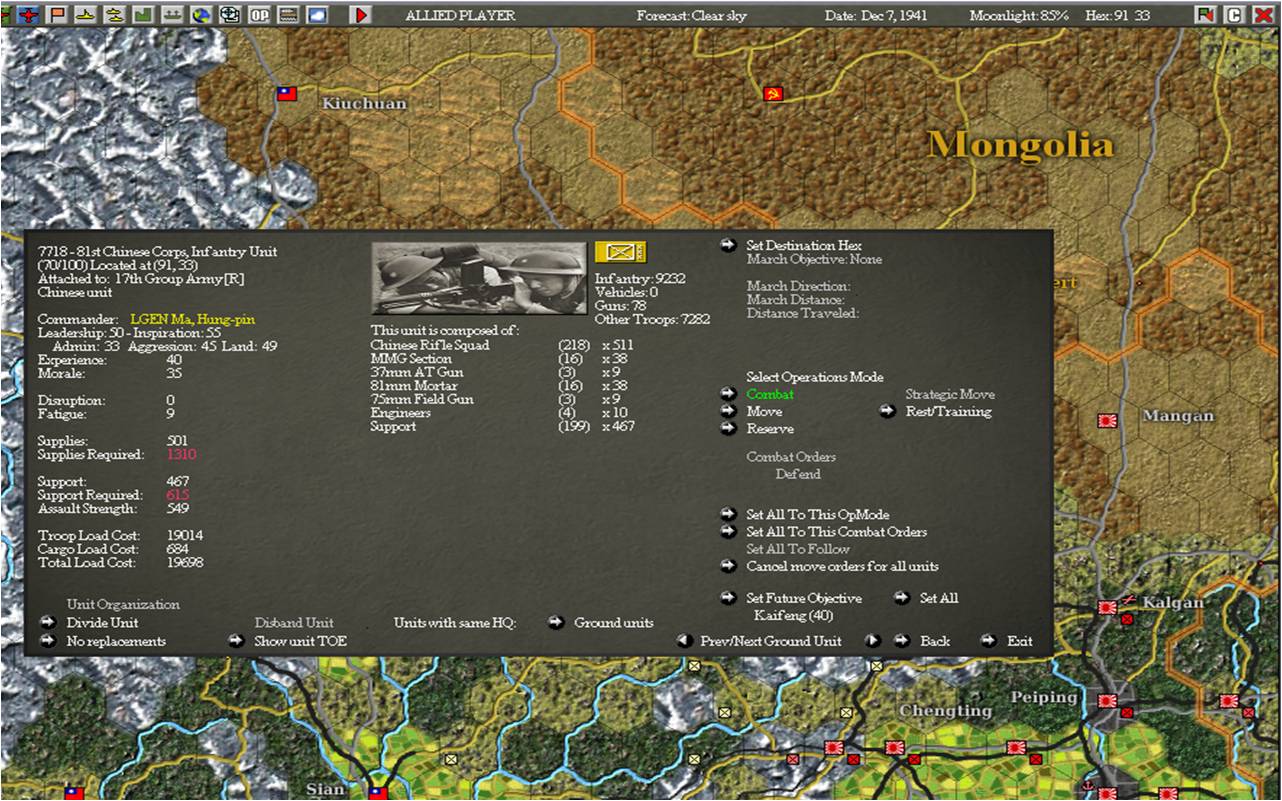1282x801 pixels.
Task: Click the red airplane icon in the top toolbar
Action: (x=29, y=15)
